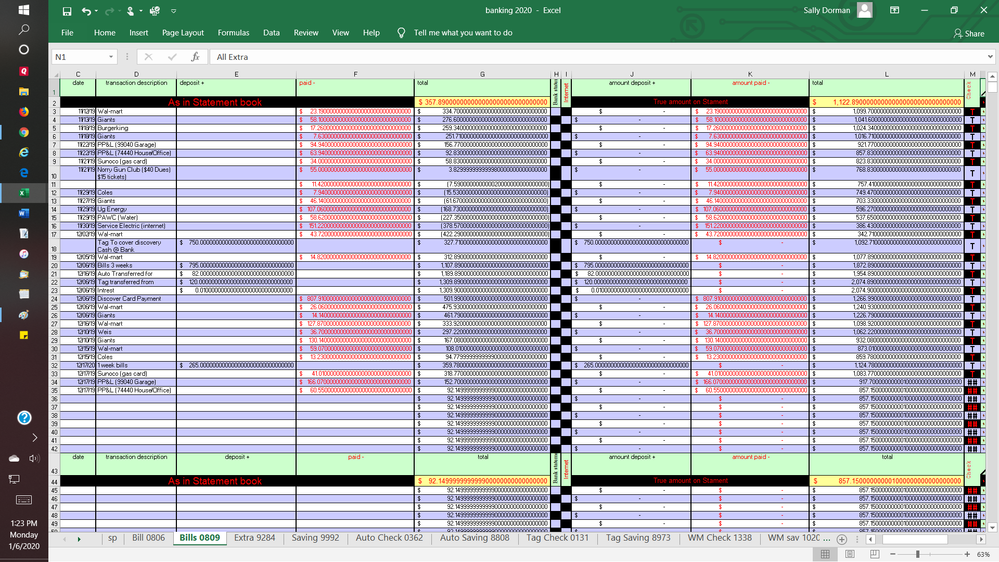Click the zoom slider handle
The width and height of the screenshot is (999, 562).
pyautogui.click(x=918, y=554)
